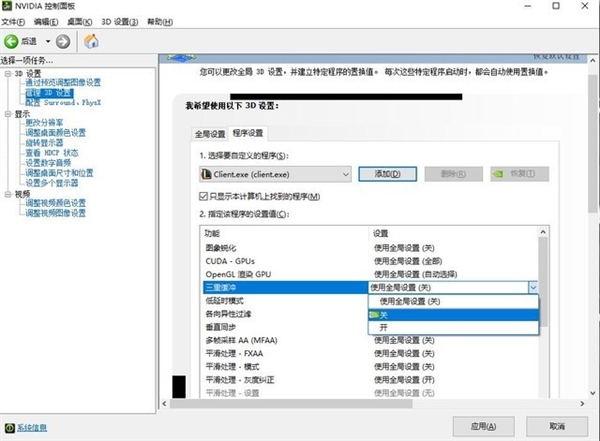Maximize the NVIDIA control panel window
The image size is (600, 441).
556,6
